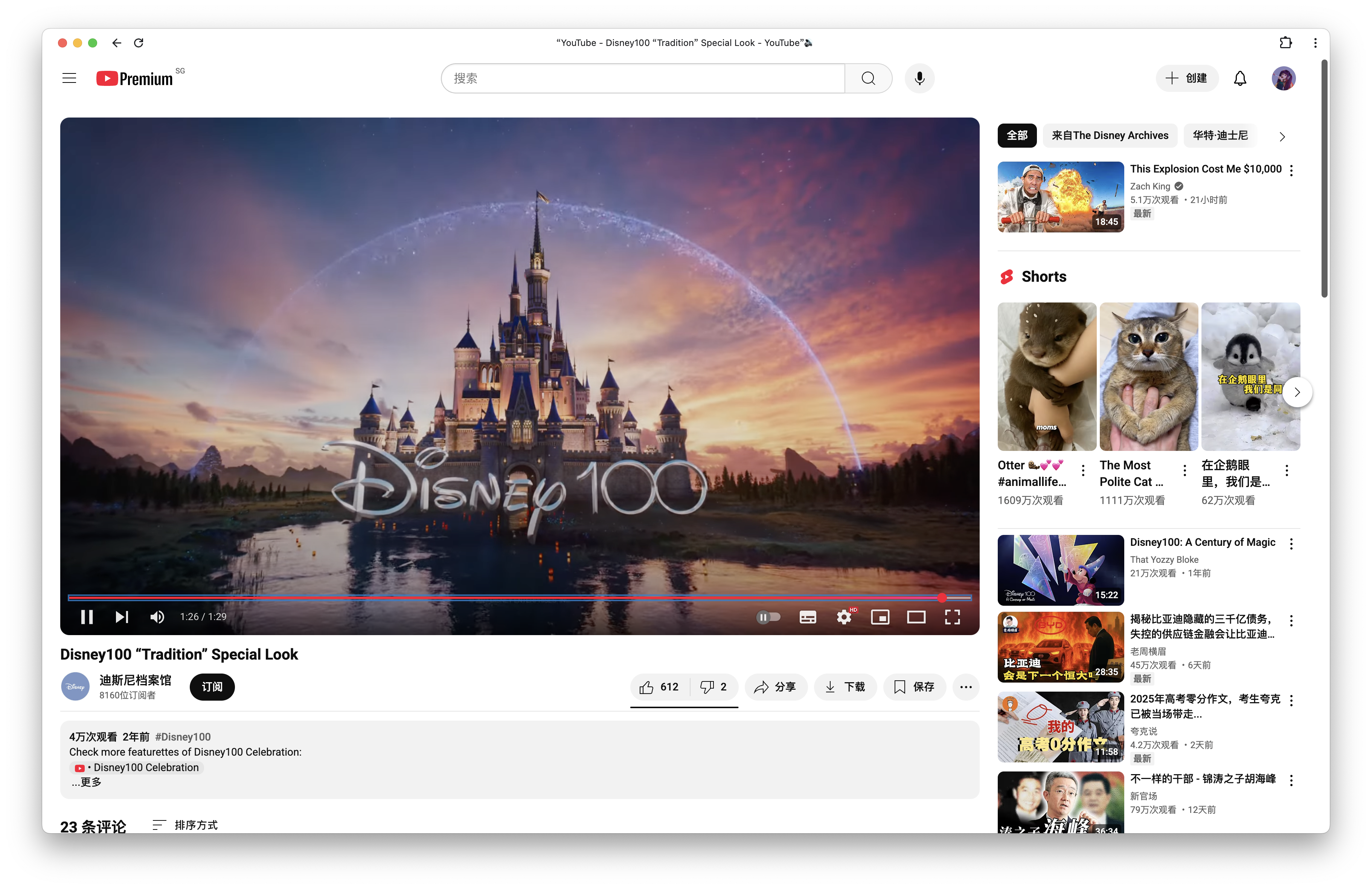Open more actions ellipsis below video
Viewport: 1372px width, 889px height.
pyautogui.click(x=966, y=686)
